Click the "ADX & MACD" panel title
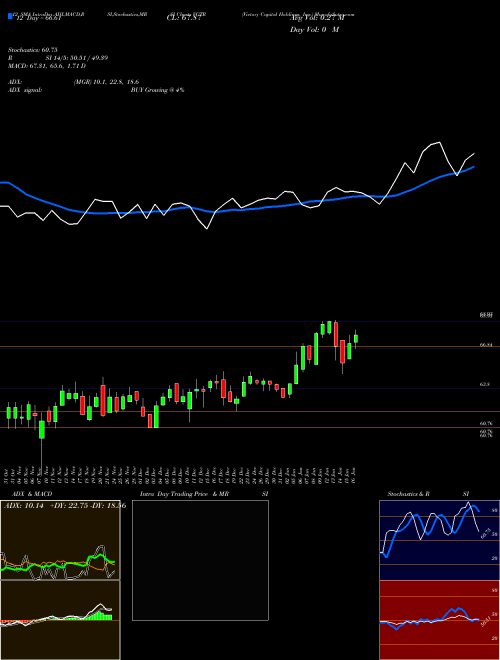The image size is (500, 660). (32, 494)
